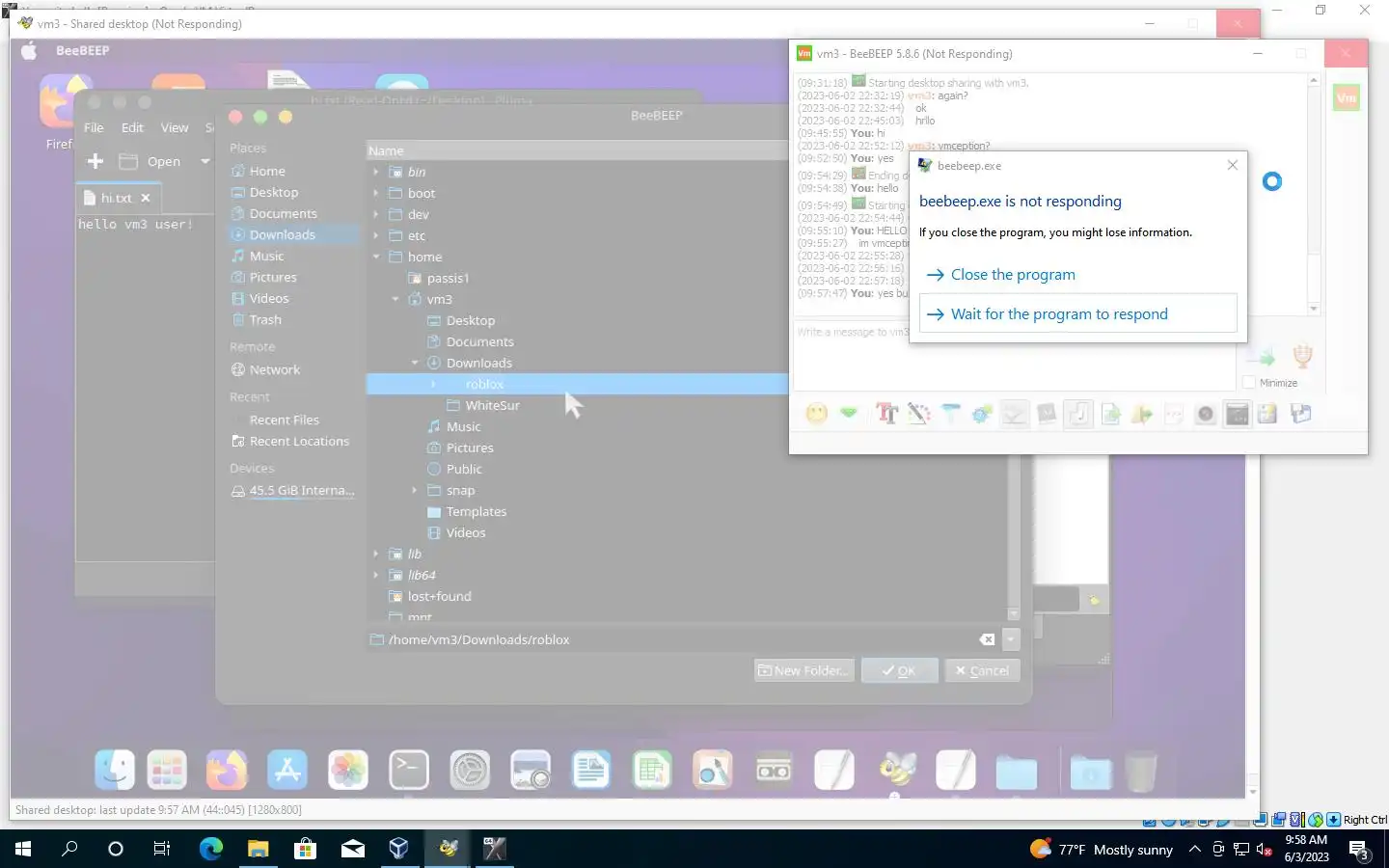Click BeeBEEP in the macOS-style menu bar

click(82, 50)
